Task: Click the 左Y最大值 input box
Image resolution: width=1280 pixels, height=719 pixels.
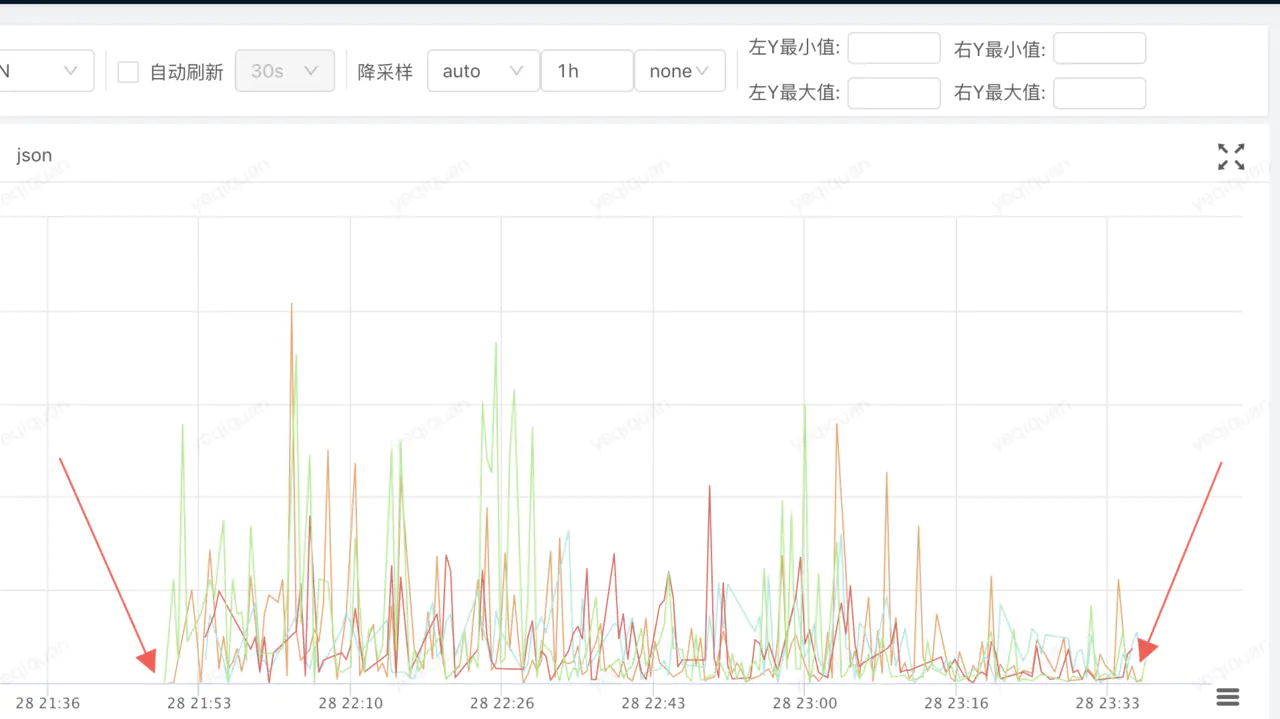Action: click(893, 92)
